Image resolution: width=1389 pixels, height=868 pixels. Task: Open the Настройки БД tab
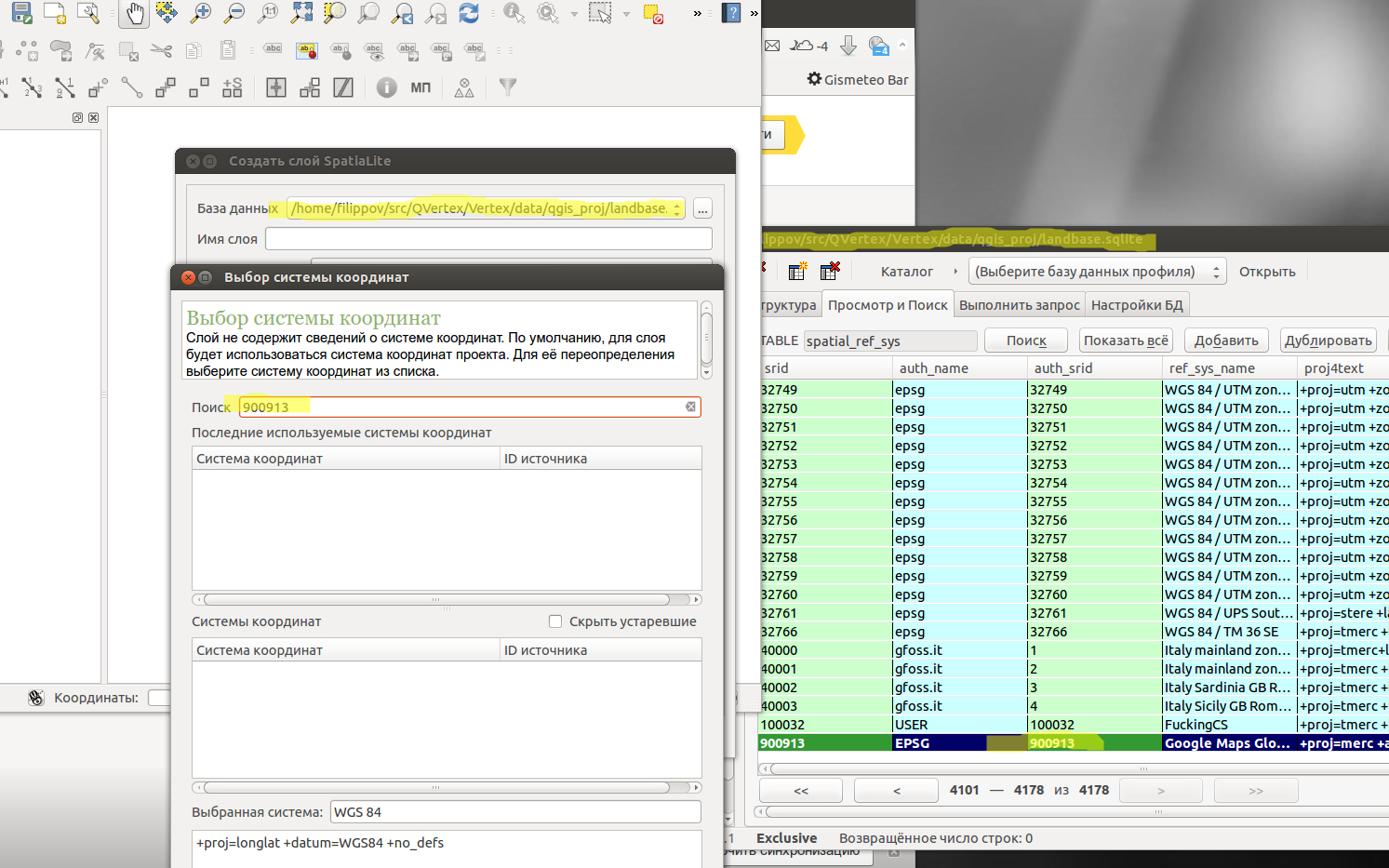coord(1136,305)
